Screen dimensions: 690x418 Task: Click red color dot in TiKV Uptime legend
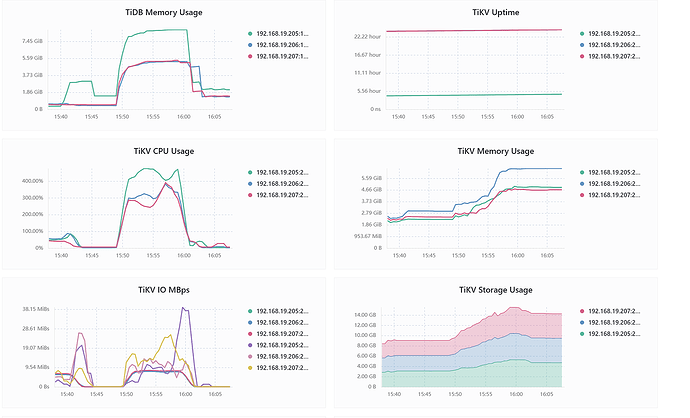(x=582, y=56)
